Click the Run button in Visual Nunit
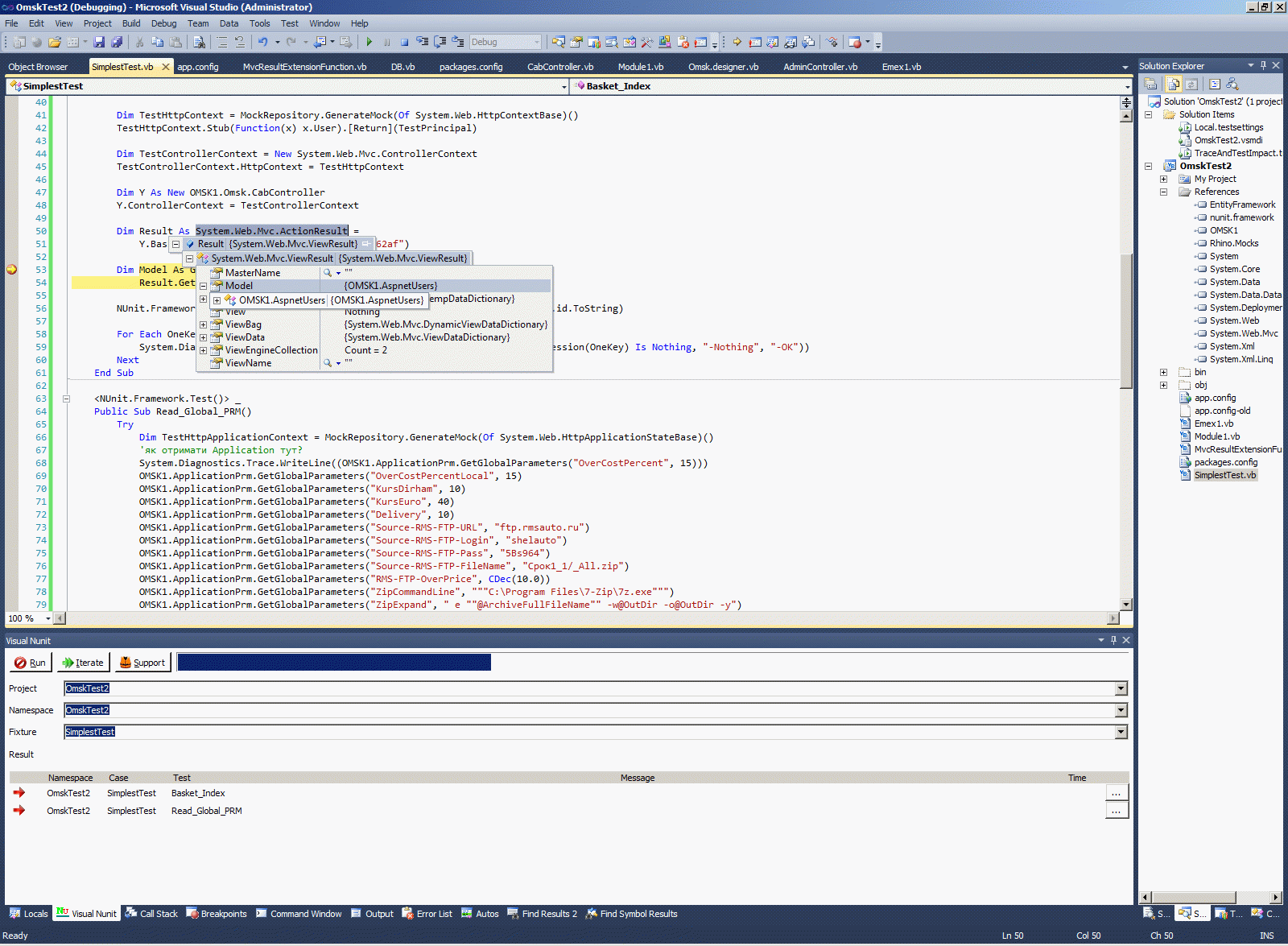 click(x=31, y=663)
